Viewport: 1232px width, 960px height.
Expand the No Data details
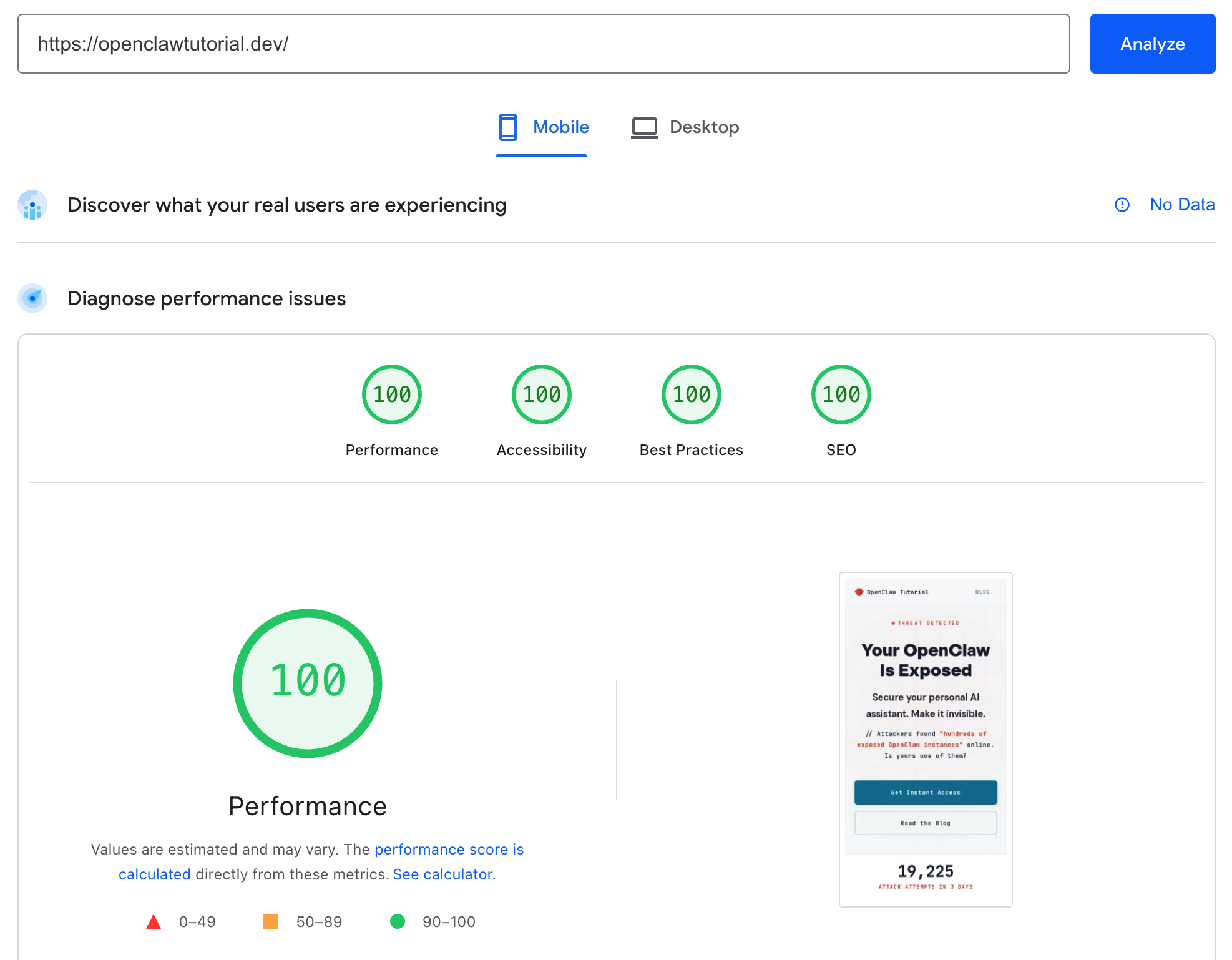(1182, 205)
